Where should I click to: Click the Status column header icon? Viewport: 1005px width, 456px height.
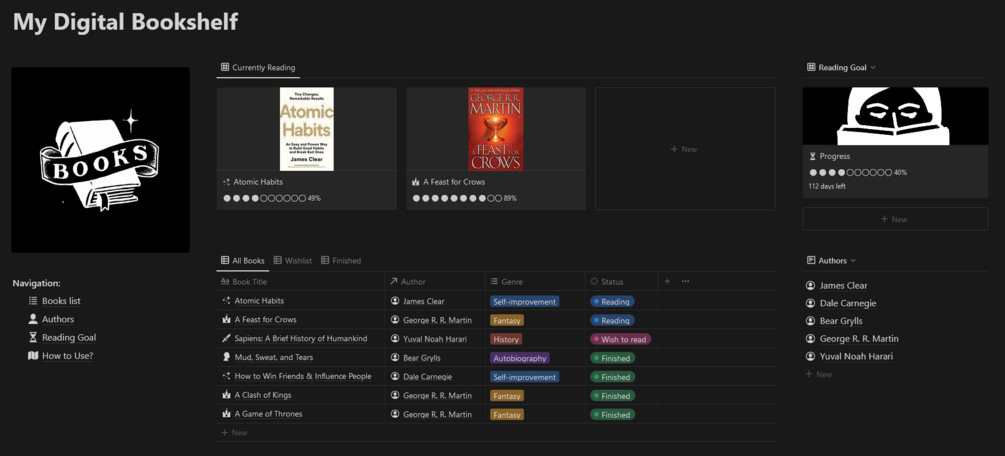click(594, 282)
